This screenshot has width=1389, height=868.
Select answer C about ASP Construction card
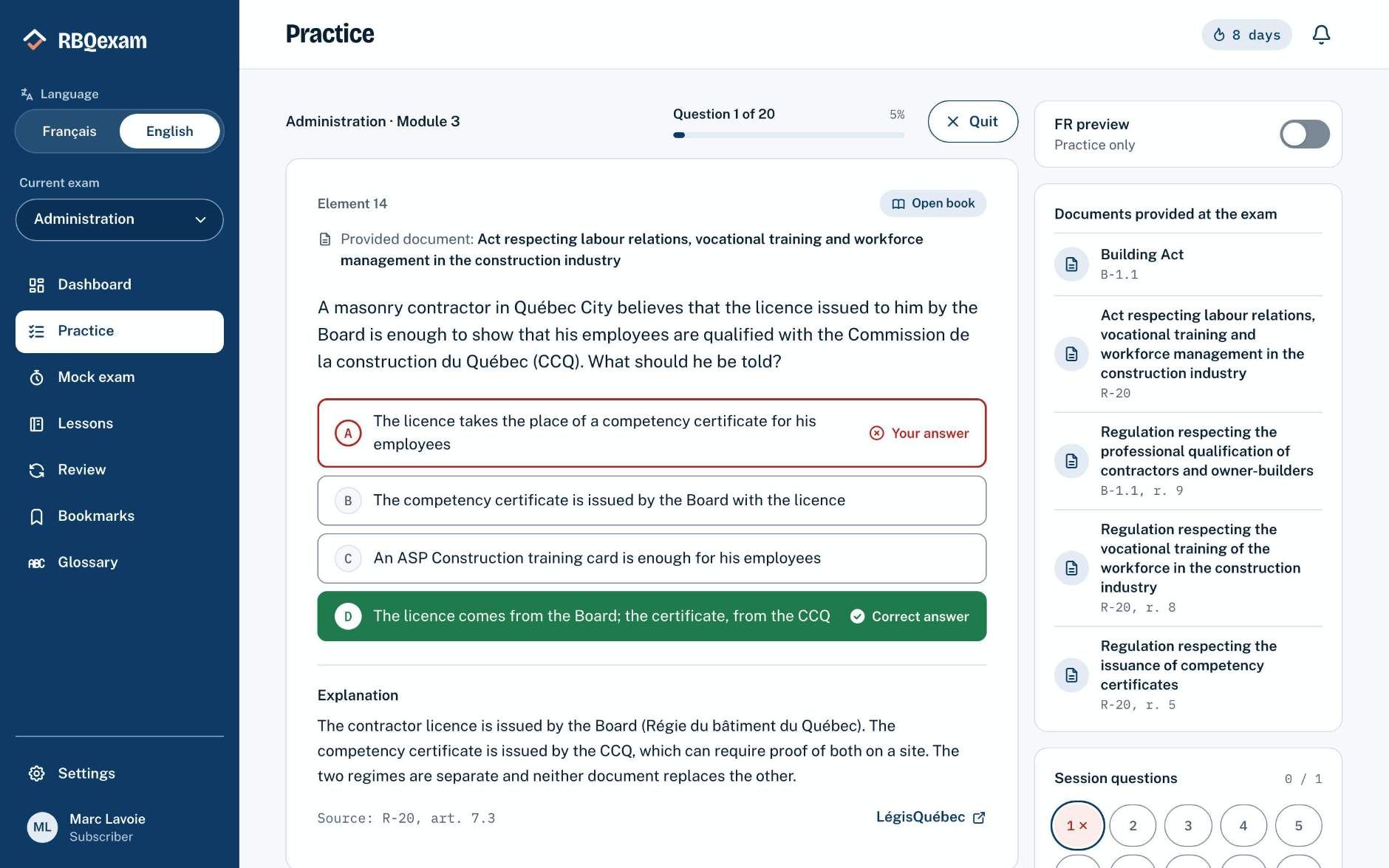[652, 558]
